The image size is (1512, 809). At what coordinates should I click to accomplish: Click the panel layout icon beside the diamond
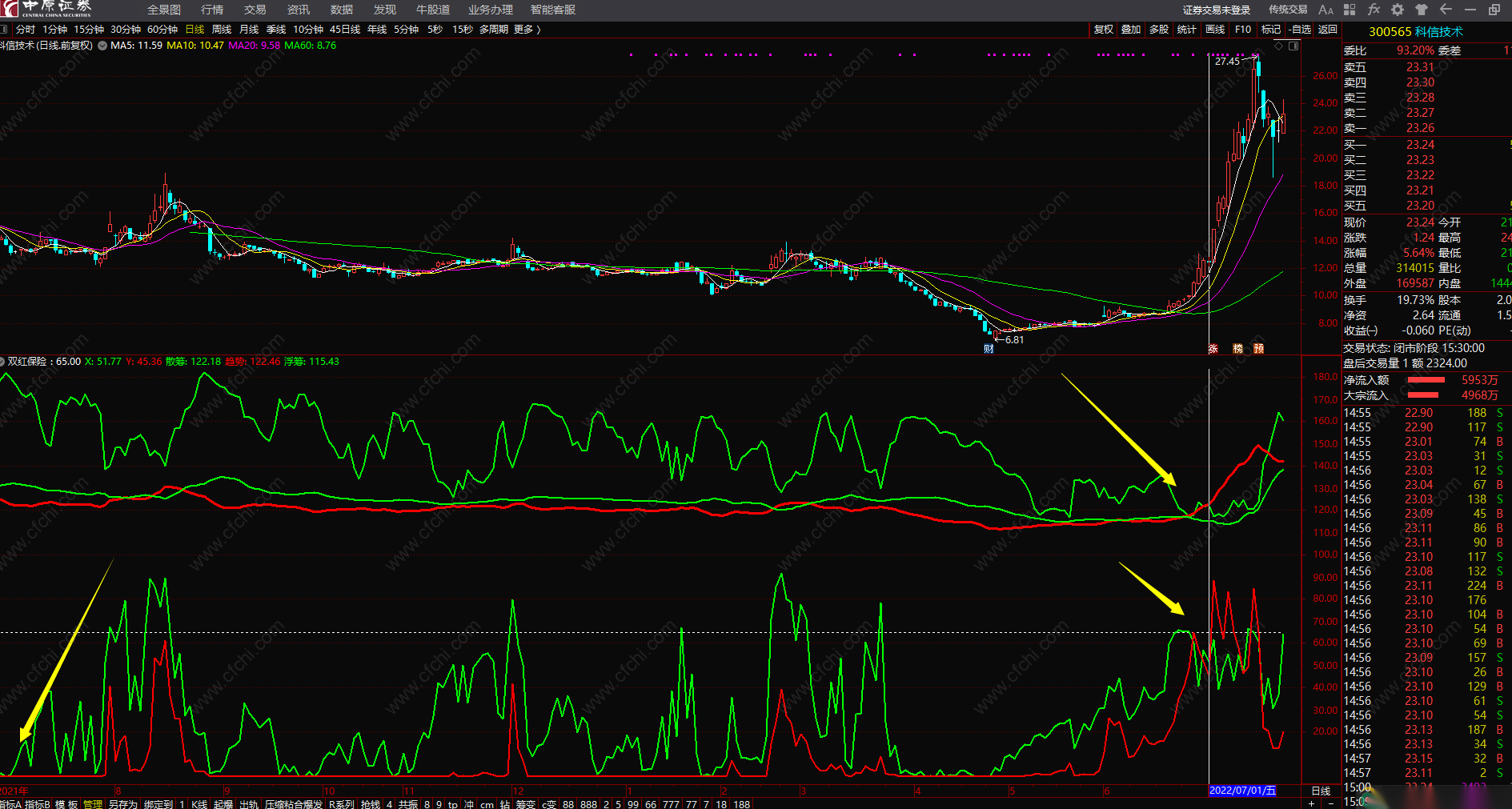tap(1293, 46)
